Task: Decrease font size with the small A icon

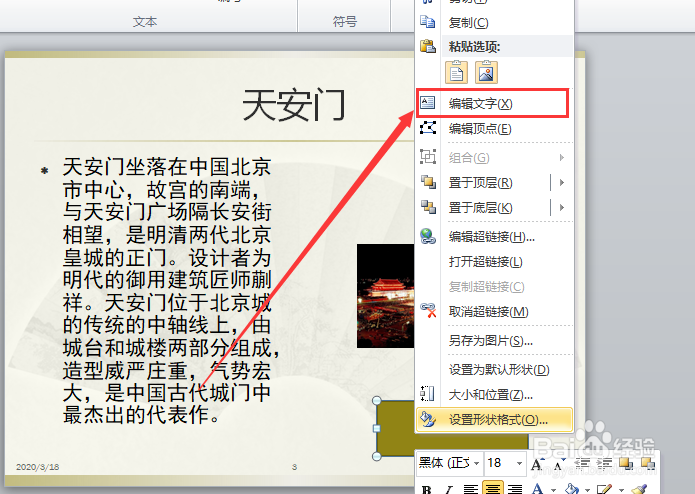Action: pos(558,464)
